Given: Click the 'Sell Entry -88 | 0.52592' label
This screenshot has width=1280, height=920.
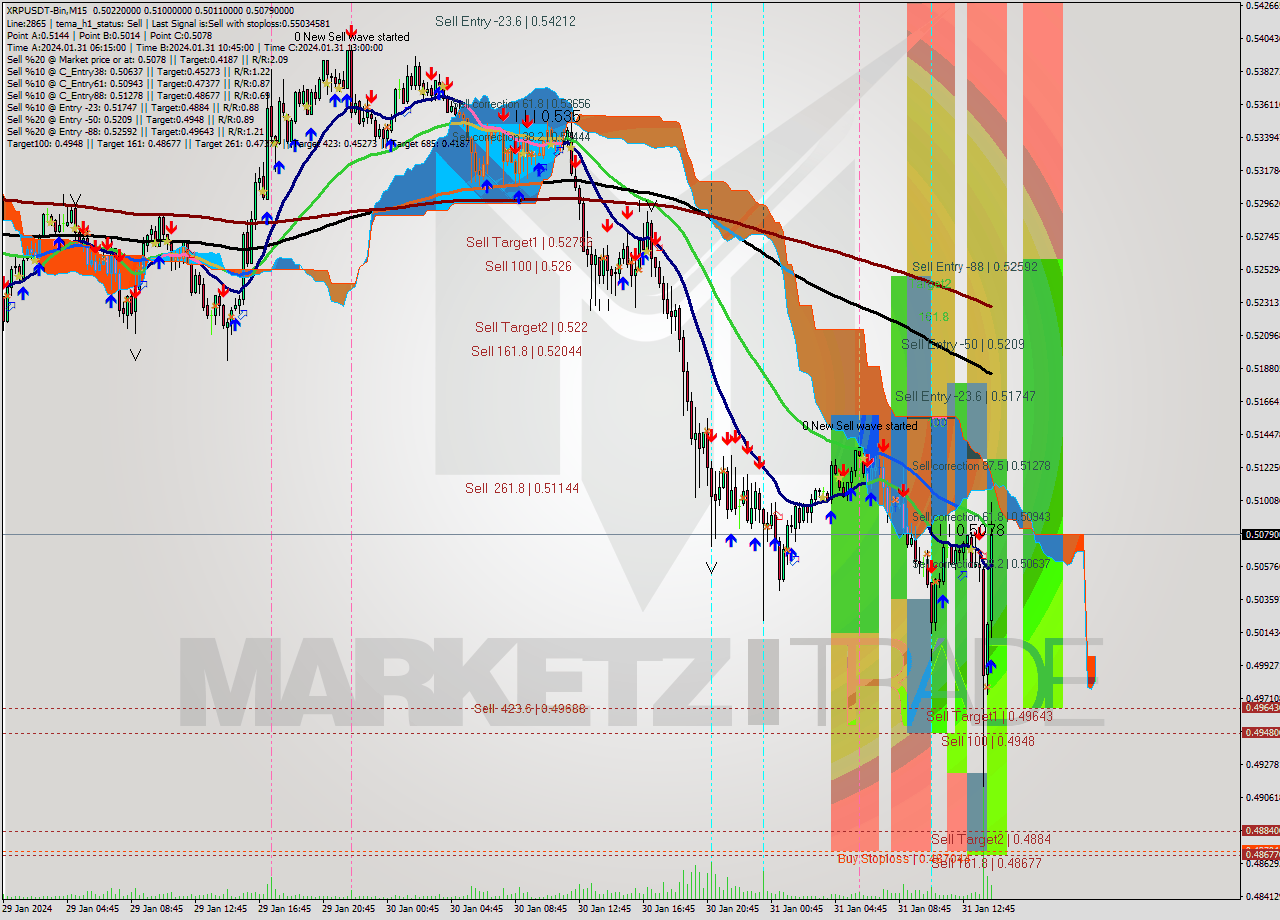Looking at the screenshot, I should (x=975, y=267).
